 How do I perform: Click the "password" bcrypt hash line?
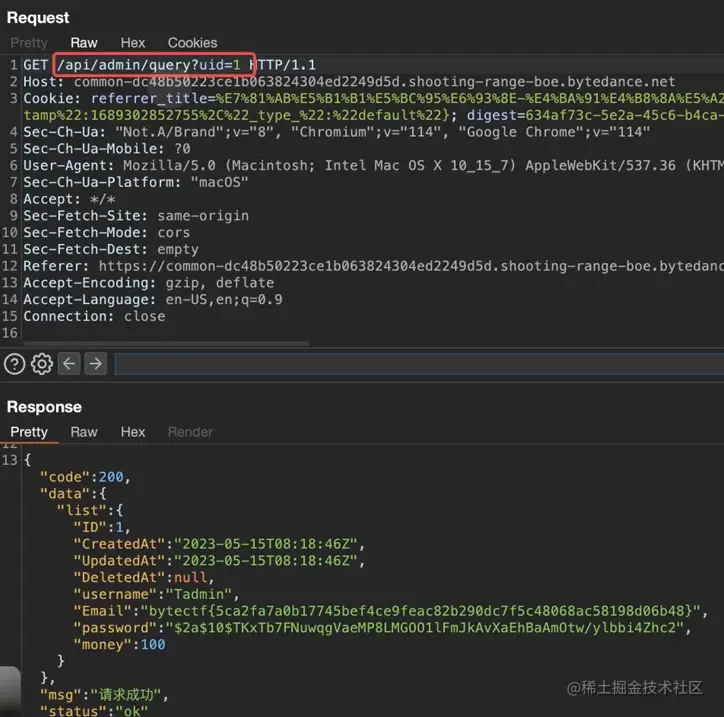point(382,628)
